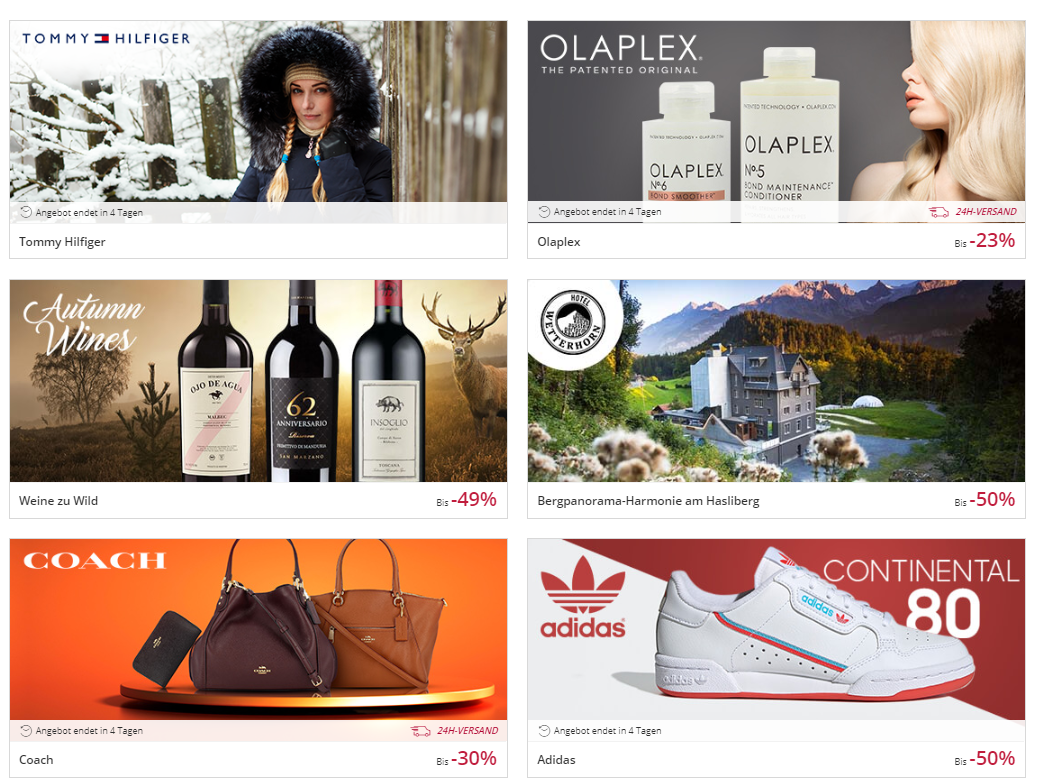The height and width of the screenshot is (778, 1037).
Task: Click the -23% discount label on Olaplex
Action: [x=992, y=240]
